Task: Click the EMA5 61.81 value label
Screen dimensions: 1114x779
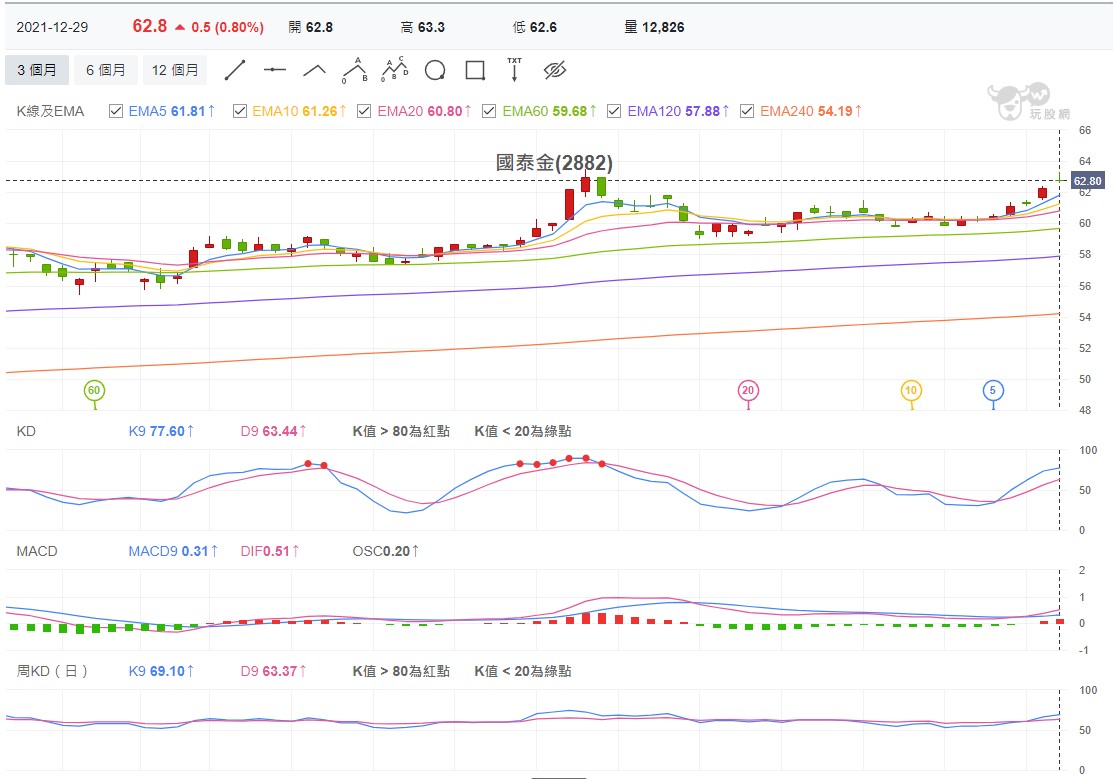Action: tap(171, 111)
